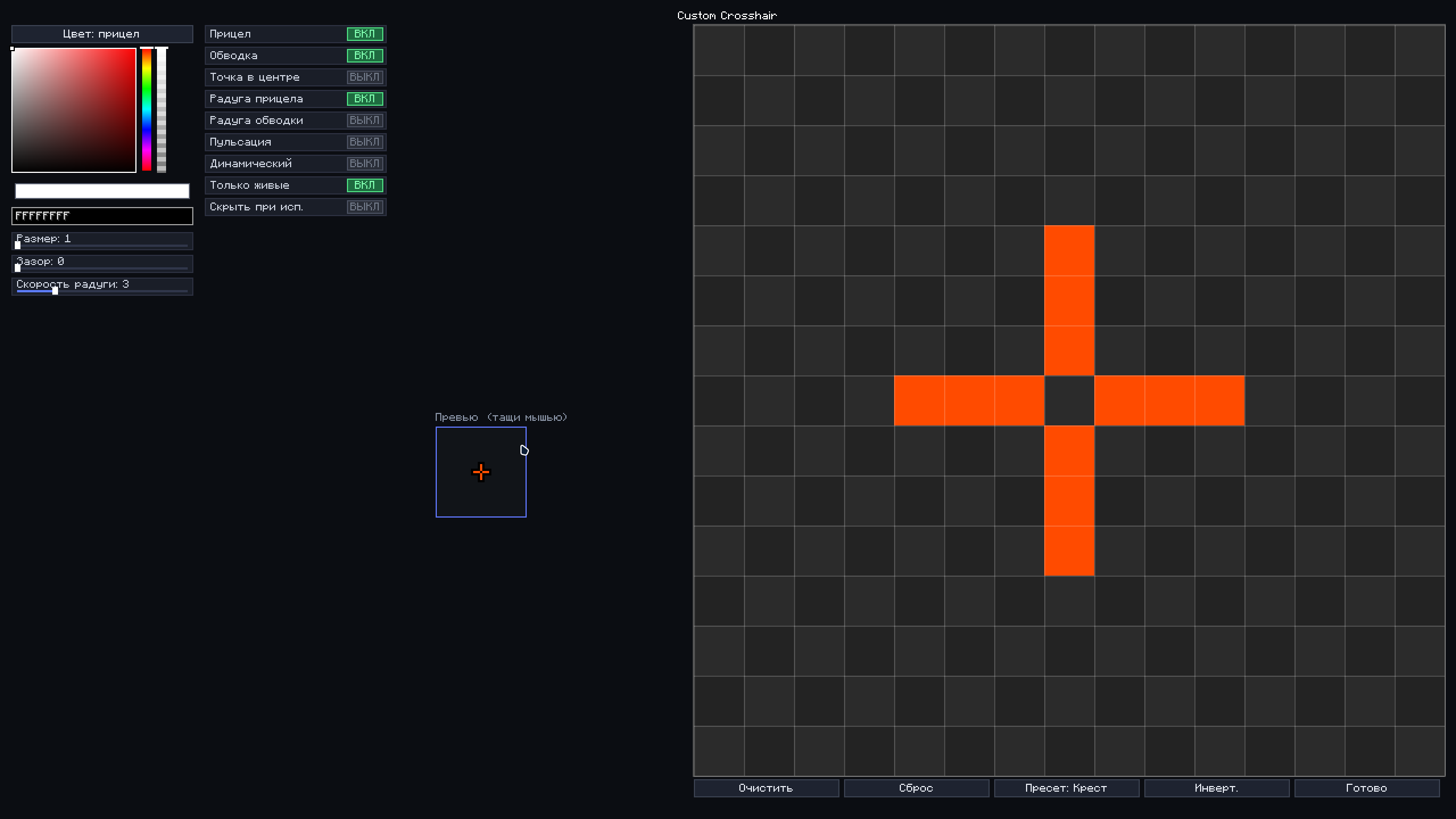Click the Готово done button

pos(1367,788)
